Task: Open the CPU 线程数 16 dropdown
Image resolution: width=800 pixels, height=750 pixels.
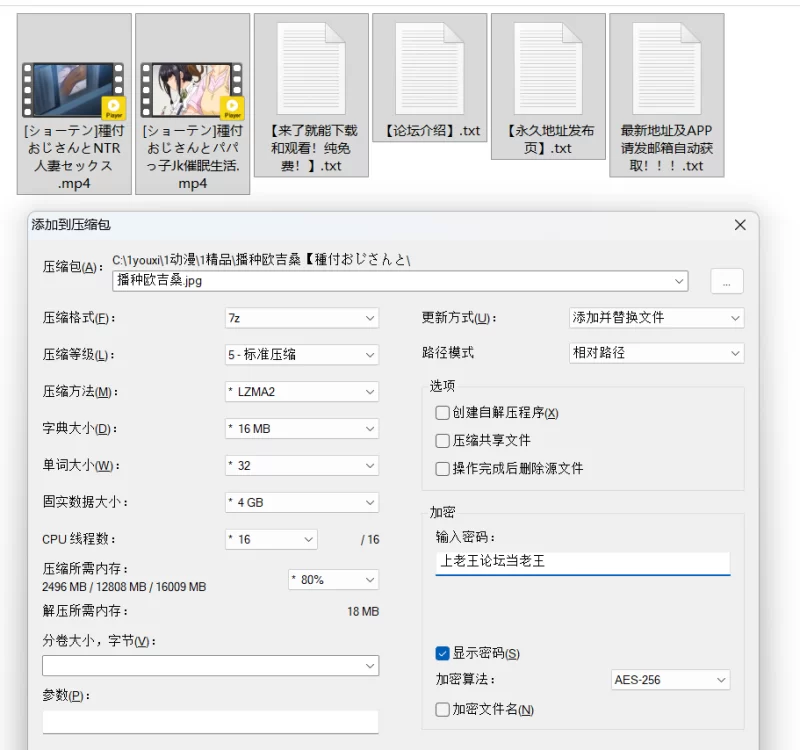Action: coord(271,539)
